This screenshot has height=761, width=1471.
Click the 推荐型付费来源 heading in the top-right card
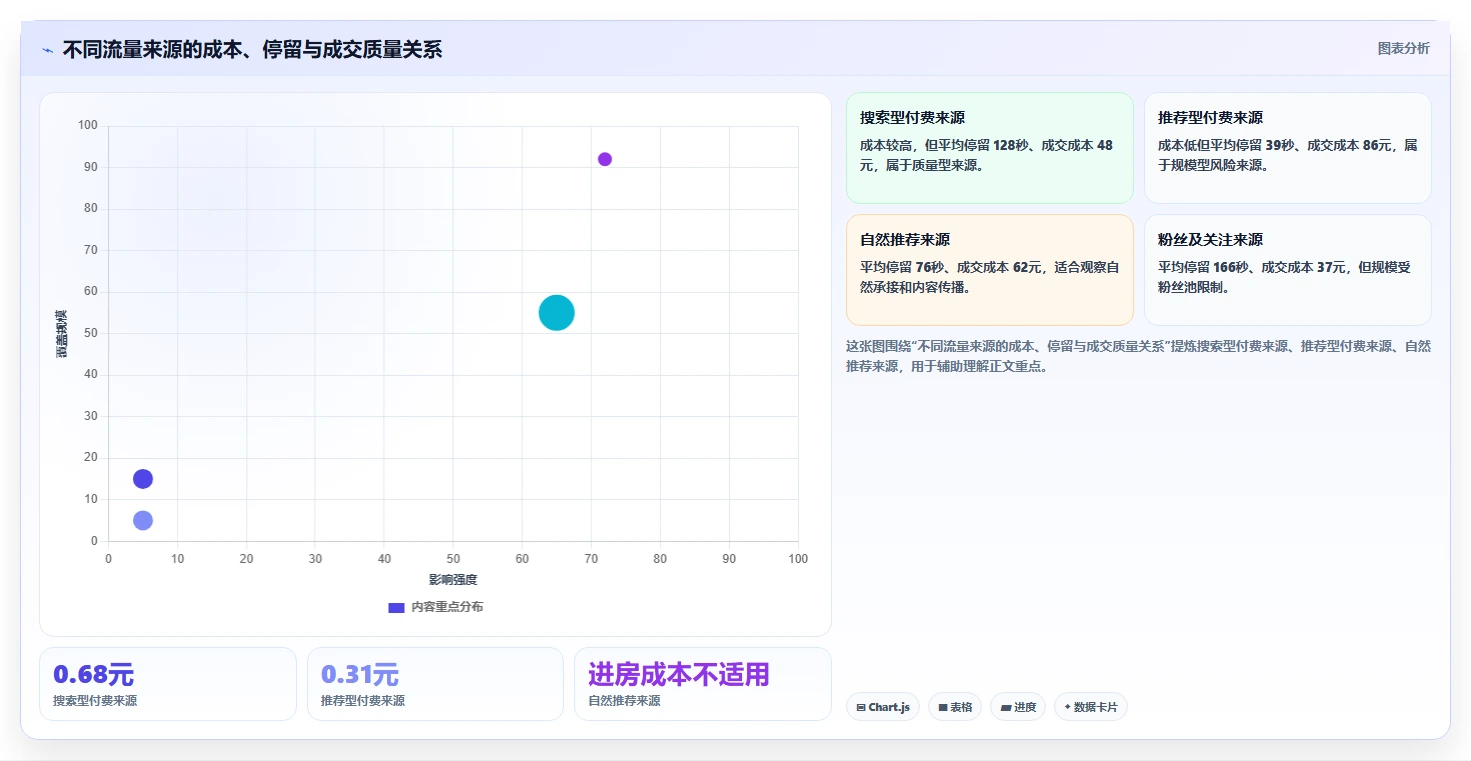(1210, 118)
